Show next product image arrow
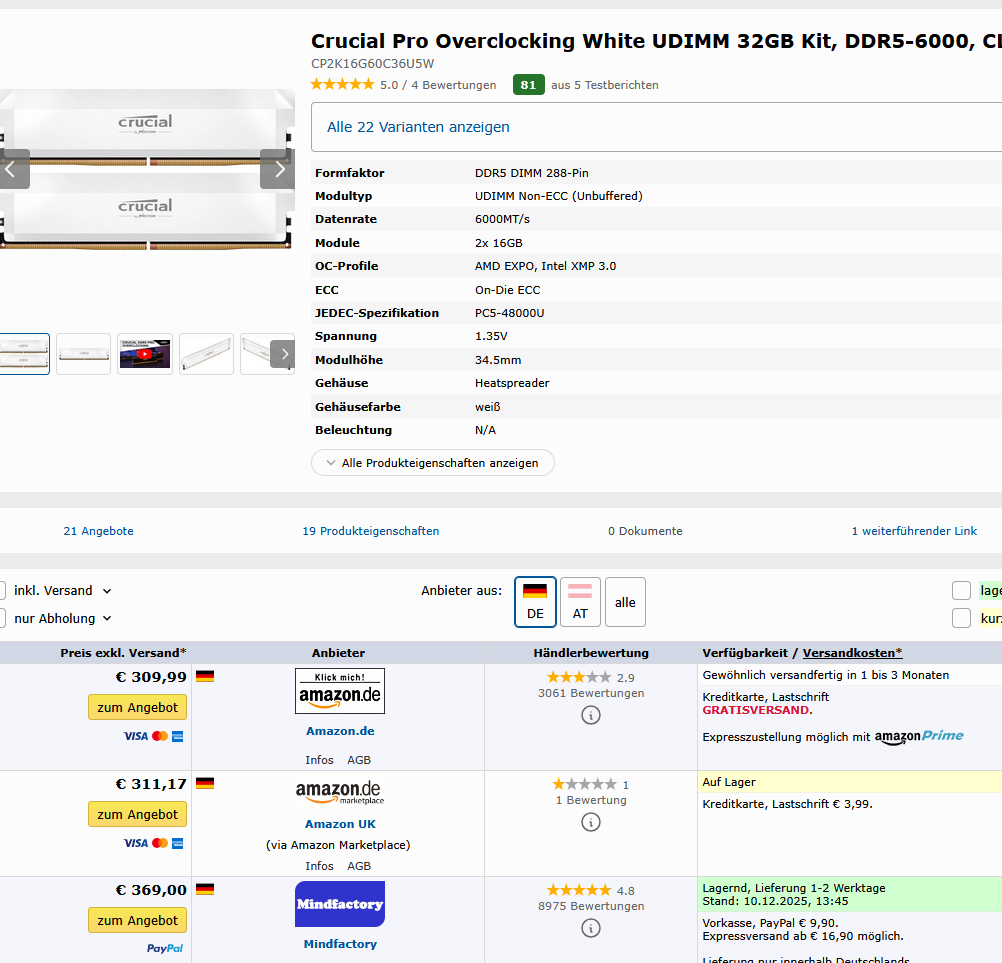 click(278, 169)
